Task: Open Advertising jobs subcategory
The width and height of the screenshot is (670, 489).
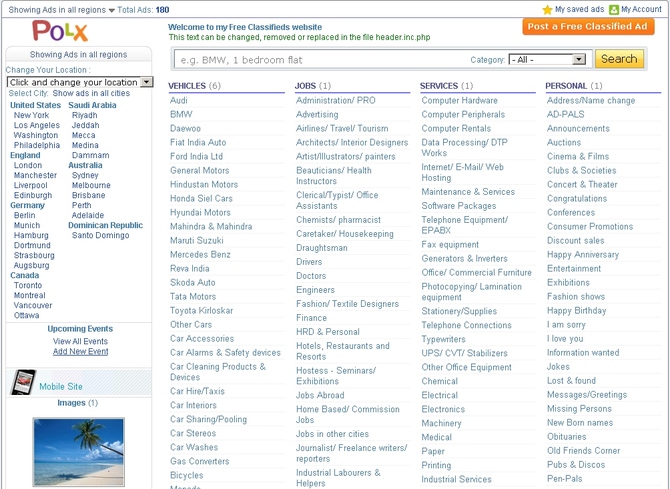Action: (x=317, y=114)
